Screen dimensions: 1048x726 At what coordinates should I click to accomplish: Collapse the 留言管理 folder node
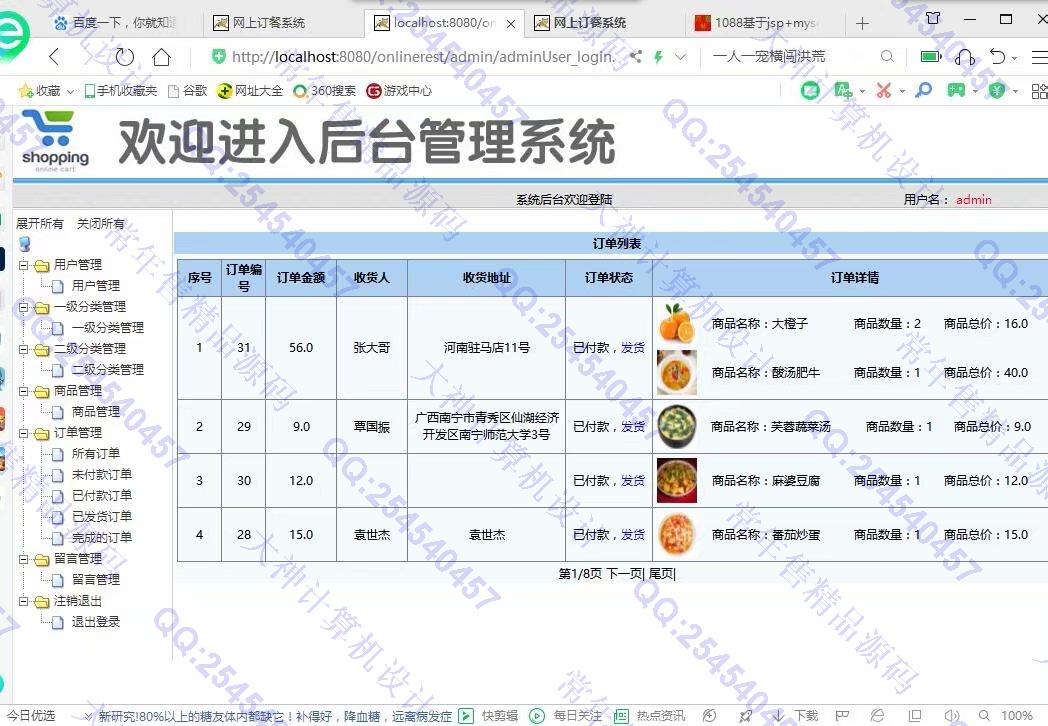(x=23, y=559)
